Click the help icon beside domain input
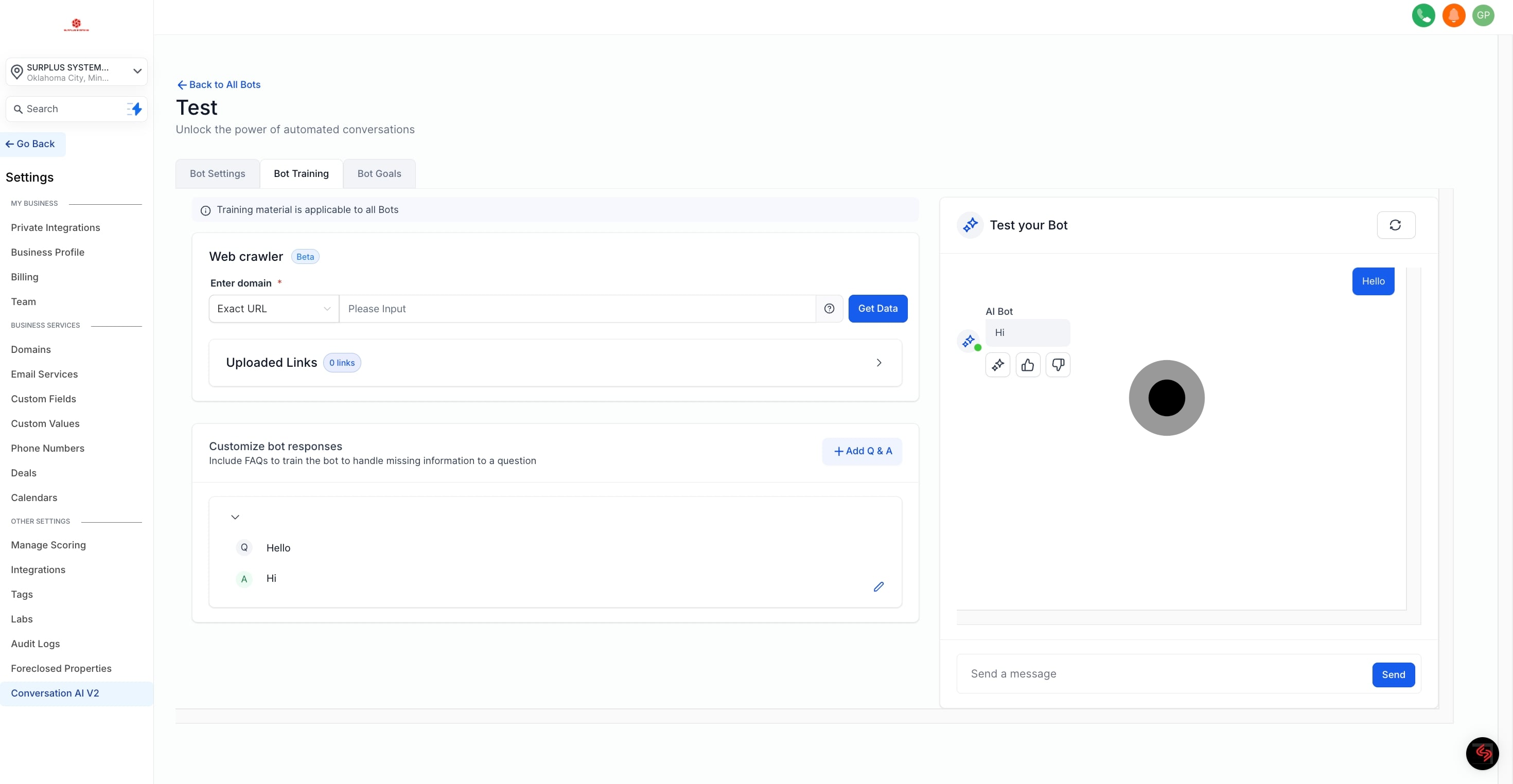Image resolution: width=1513 pixels, height=784 pixels. point(829,309)
